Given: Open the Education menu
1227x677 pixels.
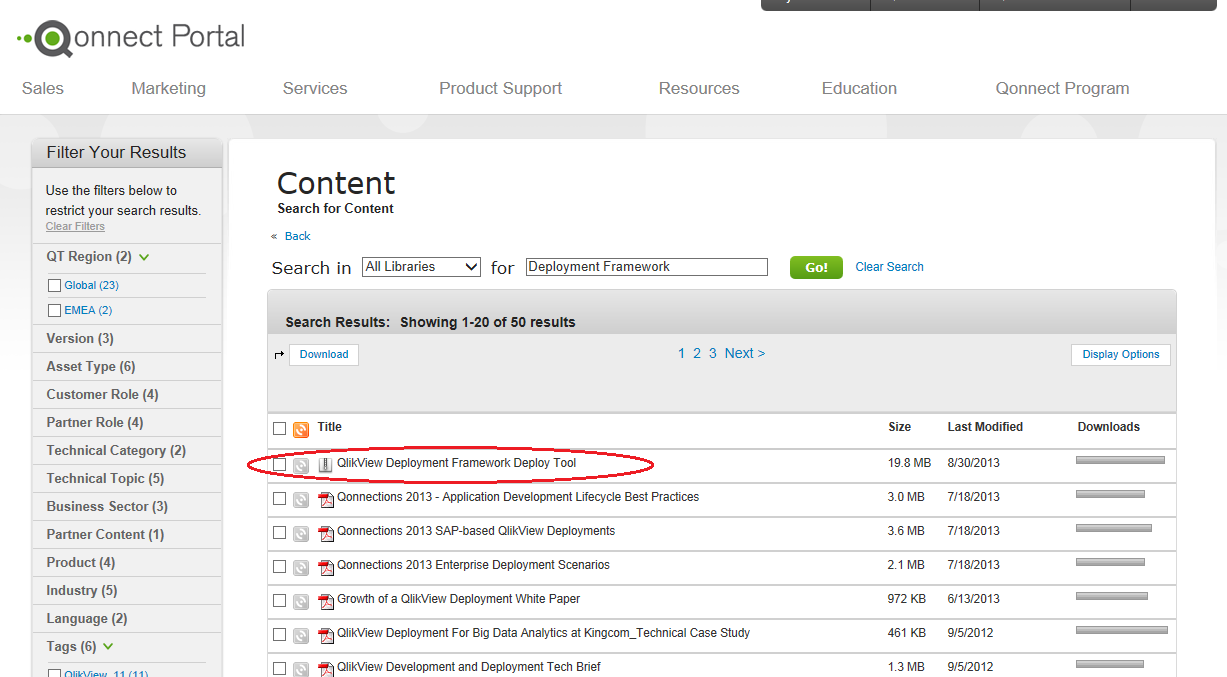Looking at the screenshot, I should coord(859,89).
